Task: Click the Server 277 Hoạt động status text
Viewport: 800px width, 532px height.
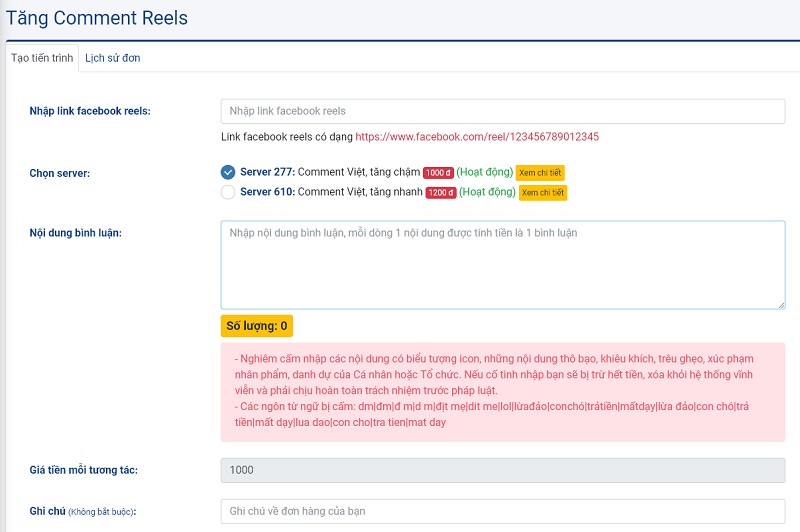Action: (x=485, y=172)
